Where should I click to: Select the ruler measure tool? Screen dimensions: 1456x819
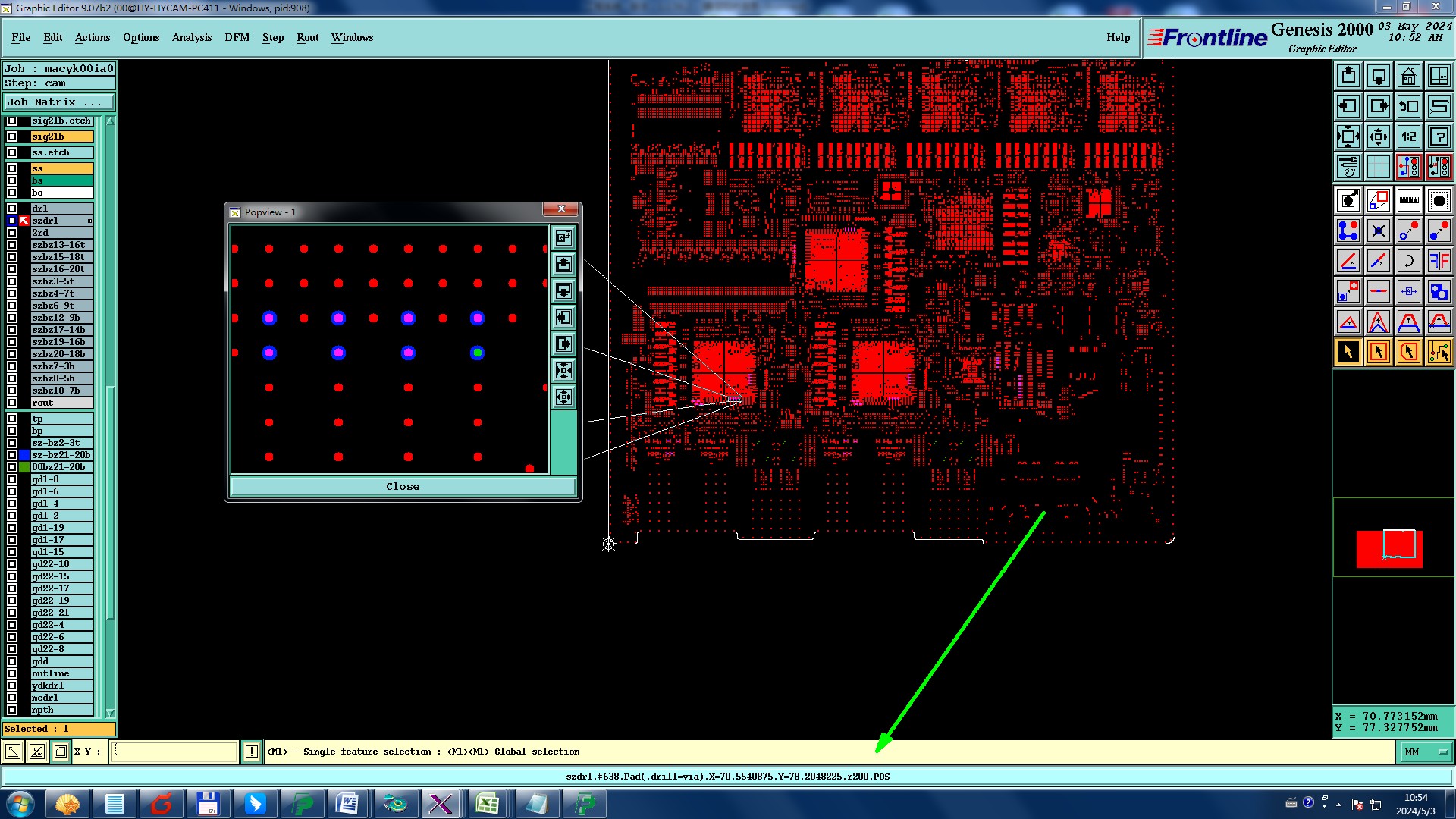(1408, 200)
